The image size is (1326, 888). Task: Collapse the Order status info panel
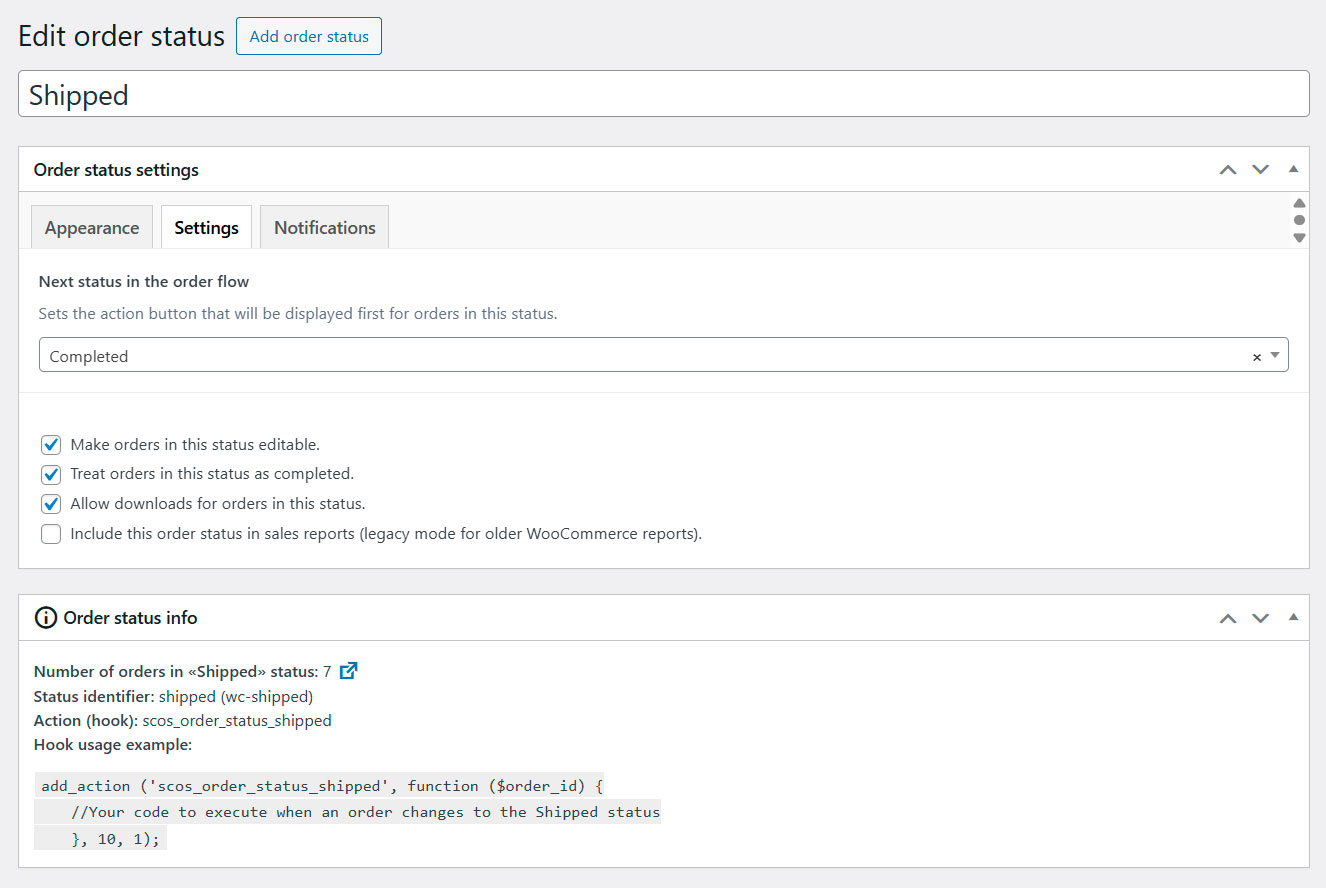click(x=1292, y=618)
